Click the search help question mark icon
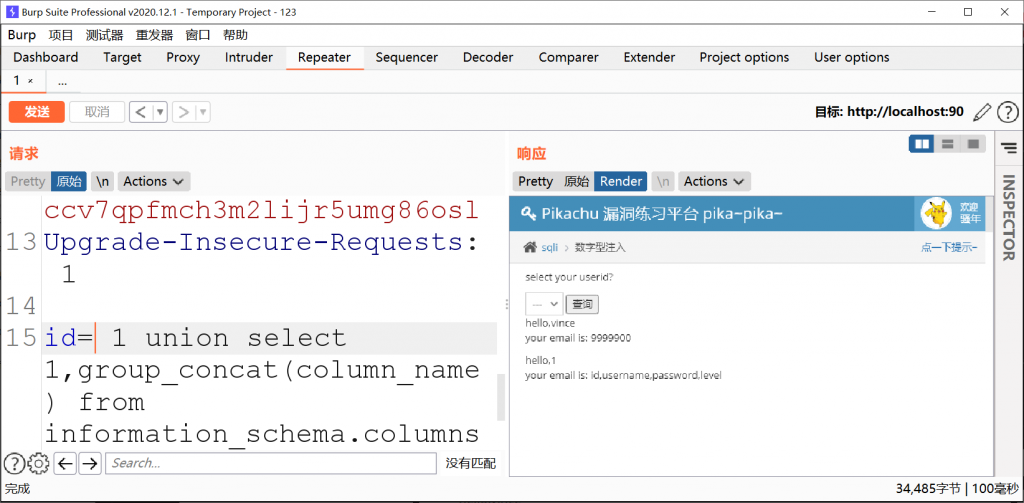This screenshot has height=503, width=1024. [x=14, y=463]
